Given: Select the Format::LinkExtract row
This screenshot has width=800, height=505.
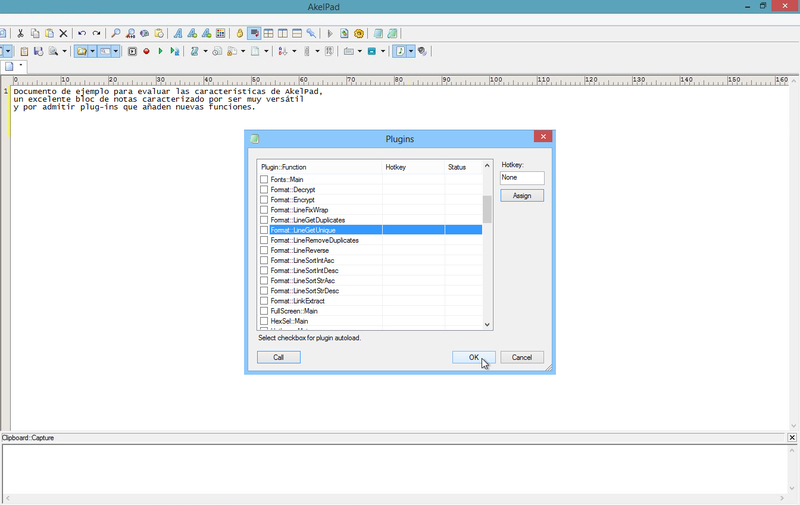Looking at the screenshot, I should 370,301.
